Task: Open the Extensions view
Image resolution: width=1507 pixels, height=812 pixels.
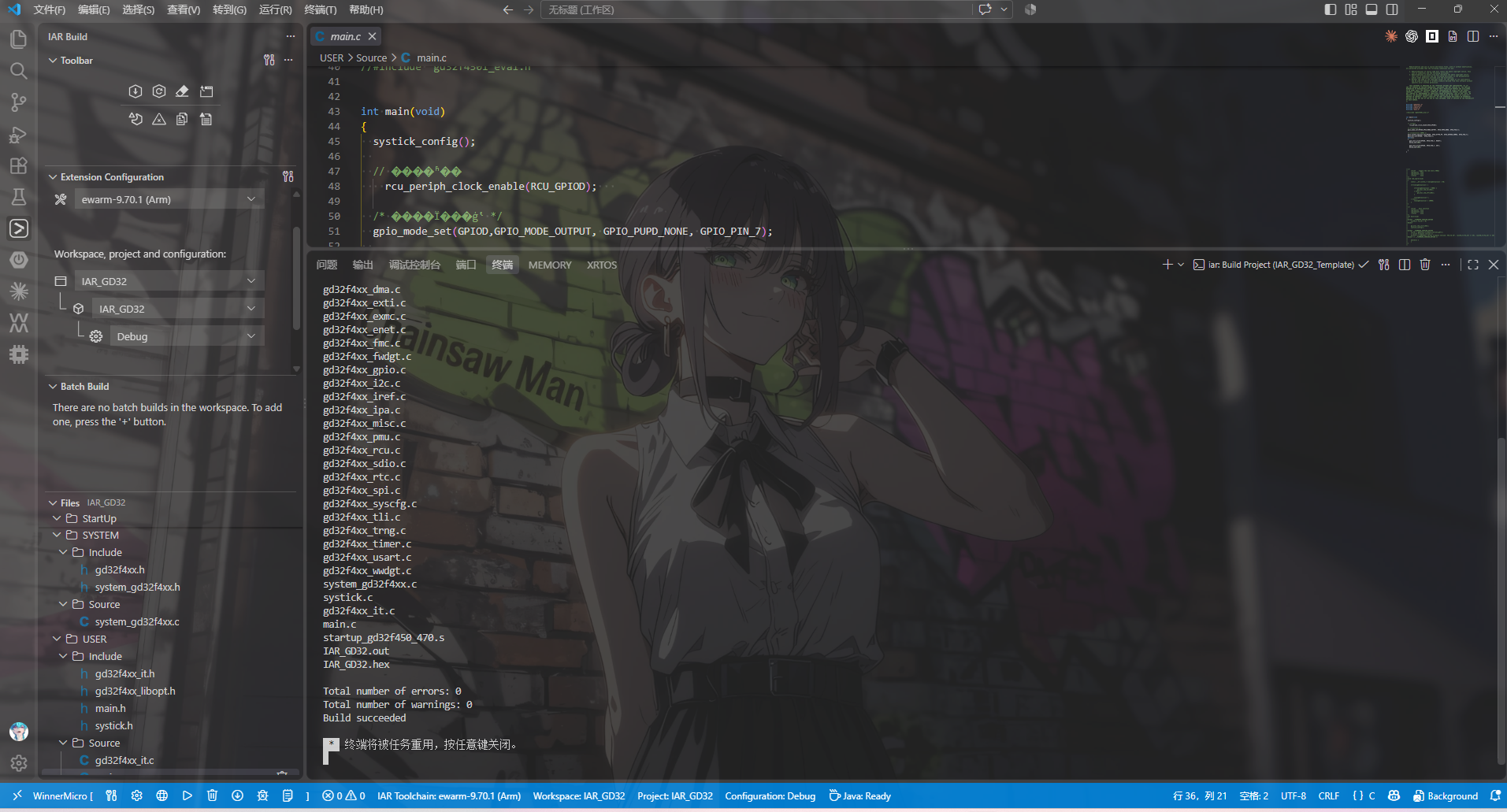Action: pos(18,165)
